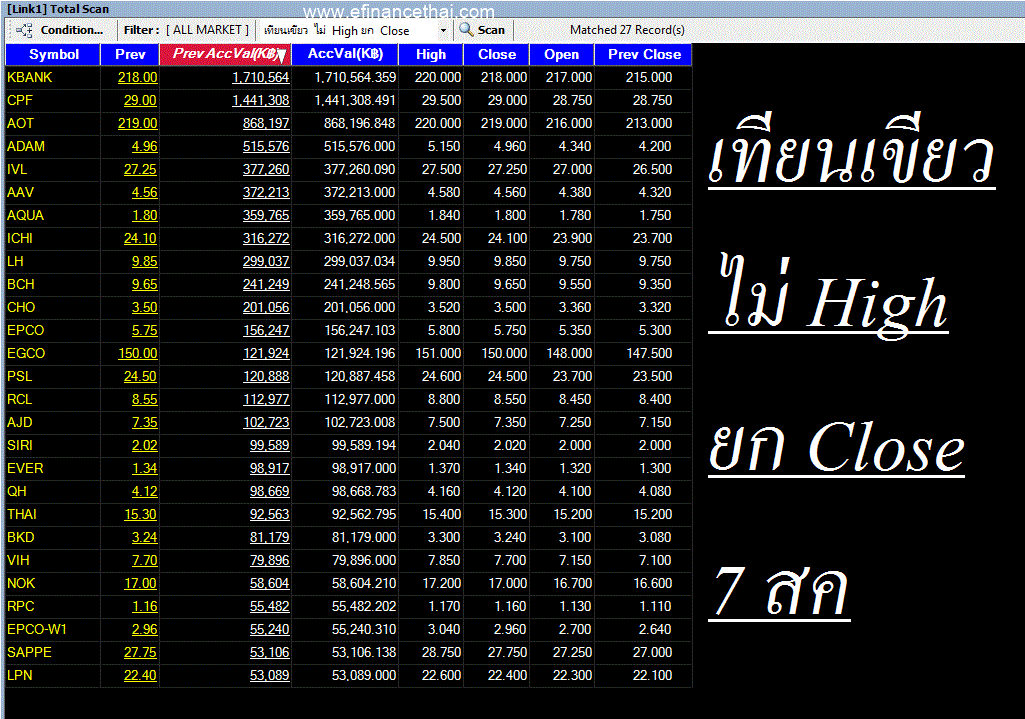Select the BKD symbol
Image resolution: width=1025 pixels, height=719 pixels.
point(21,537)
